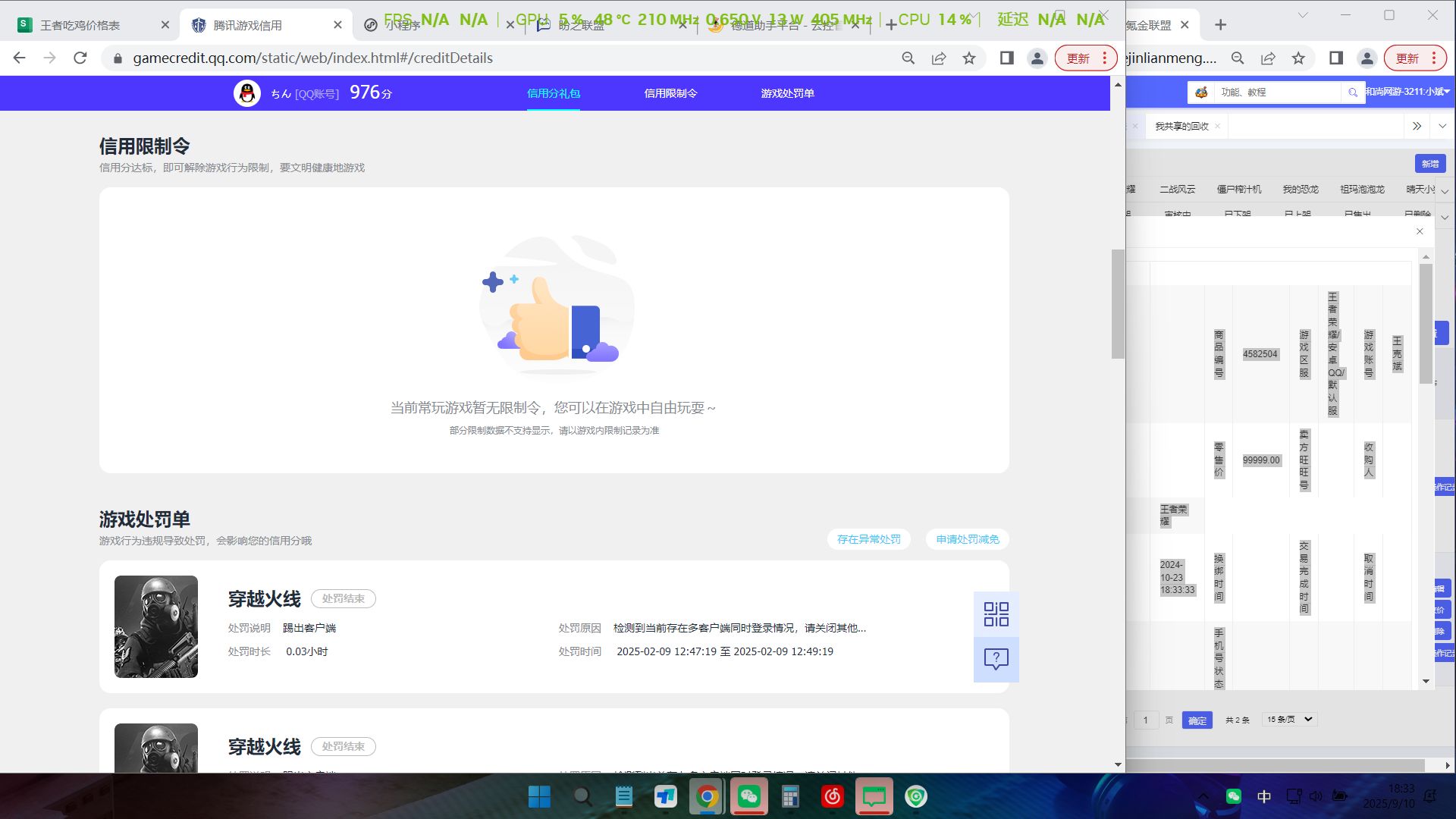Open the 信用限制令 tab
Screen dimensions: 1456x819
[670, 93]
